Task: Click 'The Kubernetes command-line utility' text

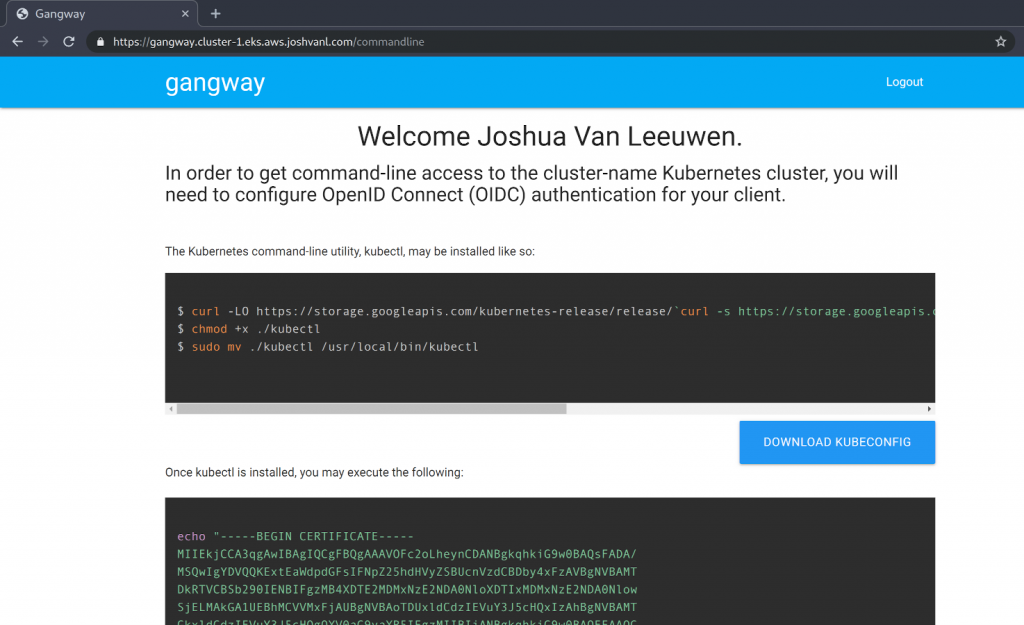Action: (349, 251)
